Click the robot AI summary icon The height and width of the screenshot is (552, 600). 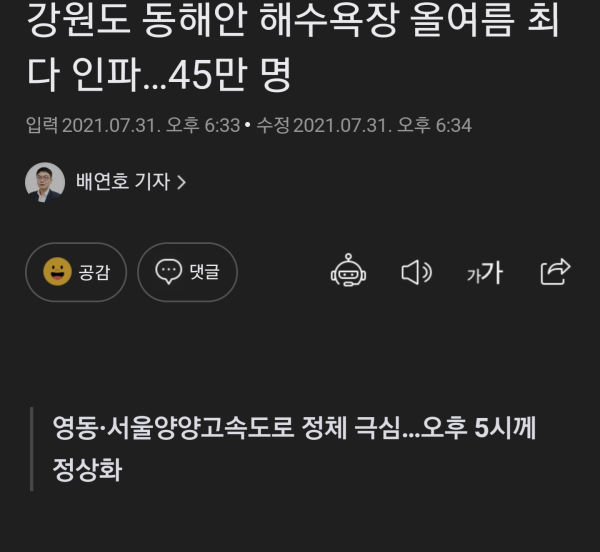tap(348, 270)
